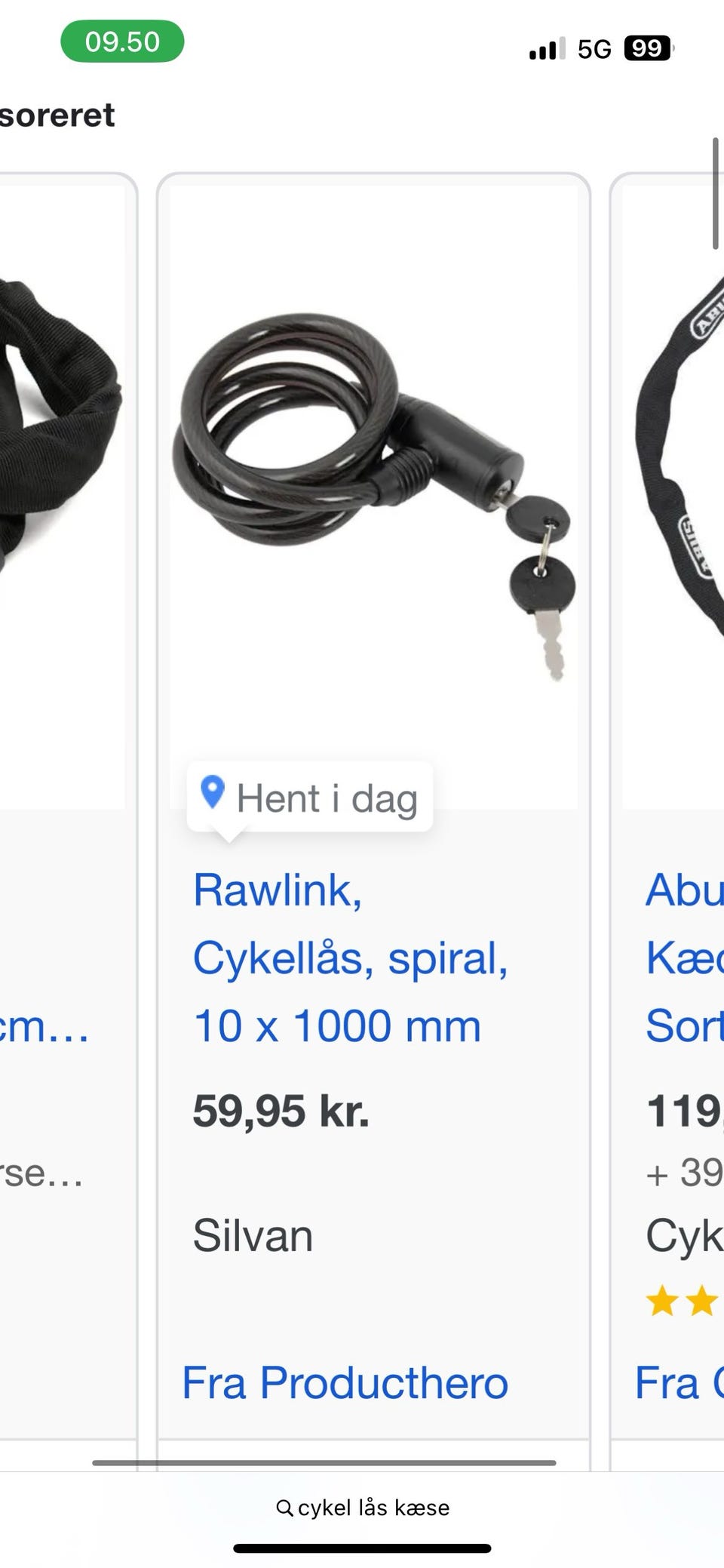This screenshot has width=724, height=1568.
Task: Select the Silvan store name
Action: click(253, 1236)
